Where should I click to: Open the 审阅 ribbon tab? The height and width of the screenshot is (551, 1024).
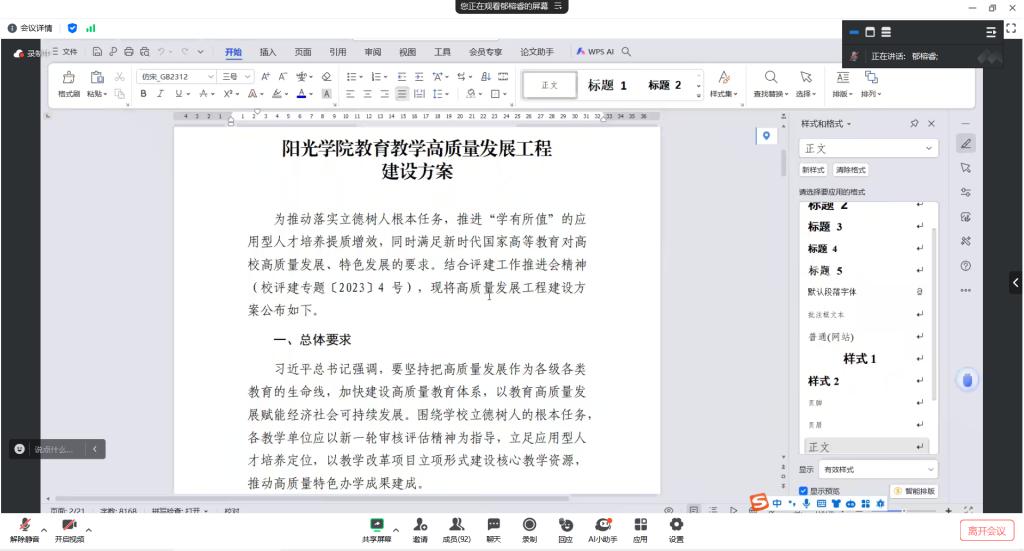(x=372, y=52)
